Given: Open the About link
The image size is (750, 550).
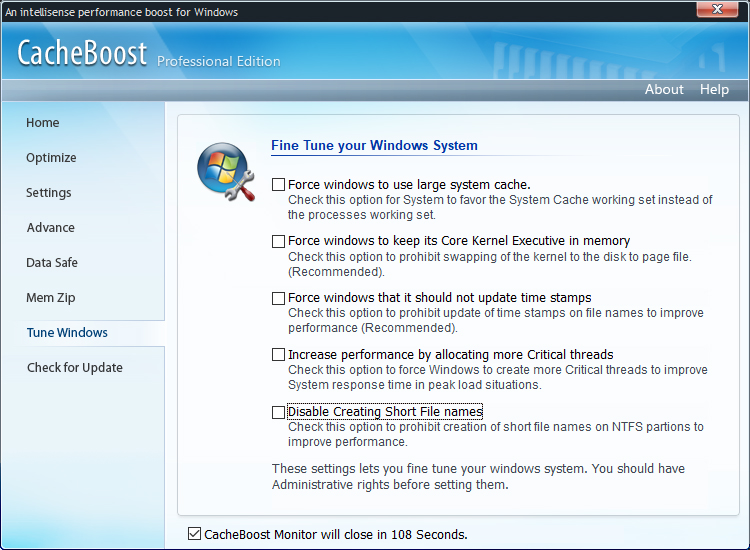Looking at the screenshot, I should tap(664, 89).
